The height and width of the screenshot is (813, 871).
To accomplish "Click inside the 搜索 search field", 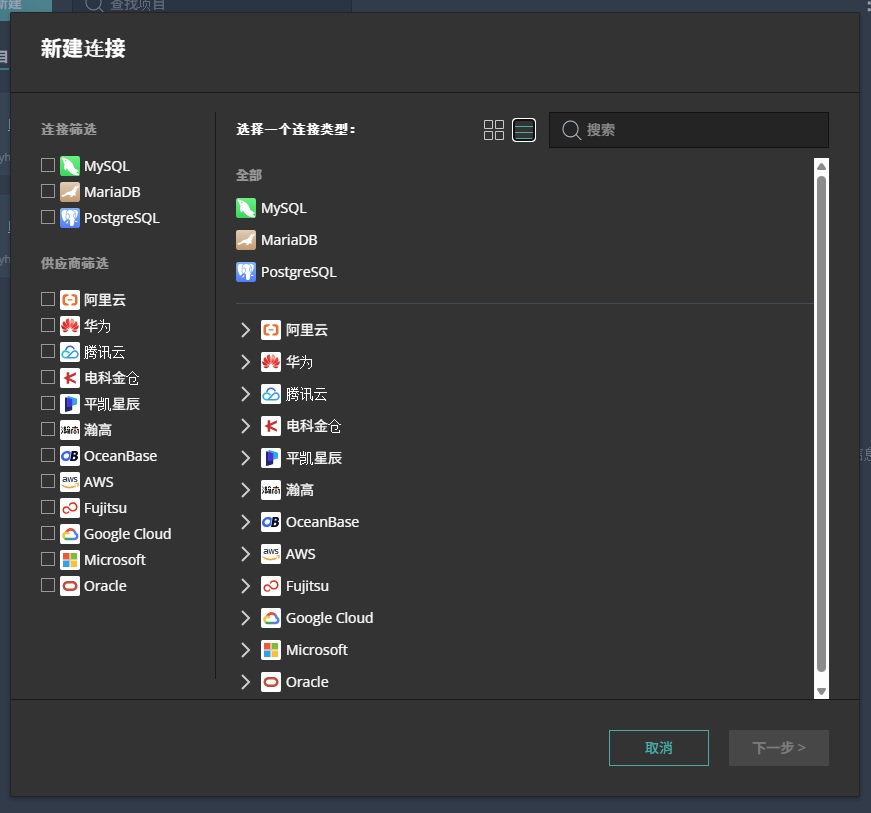I will (690, 129).
